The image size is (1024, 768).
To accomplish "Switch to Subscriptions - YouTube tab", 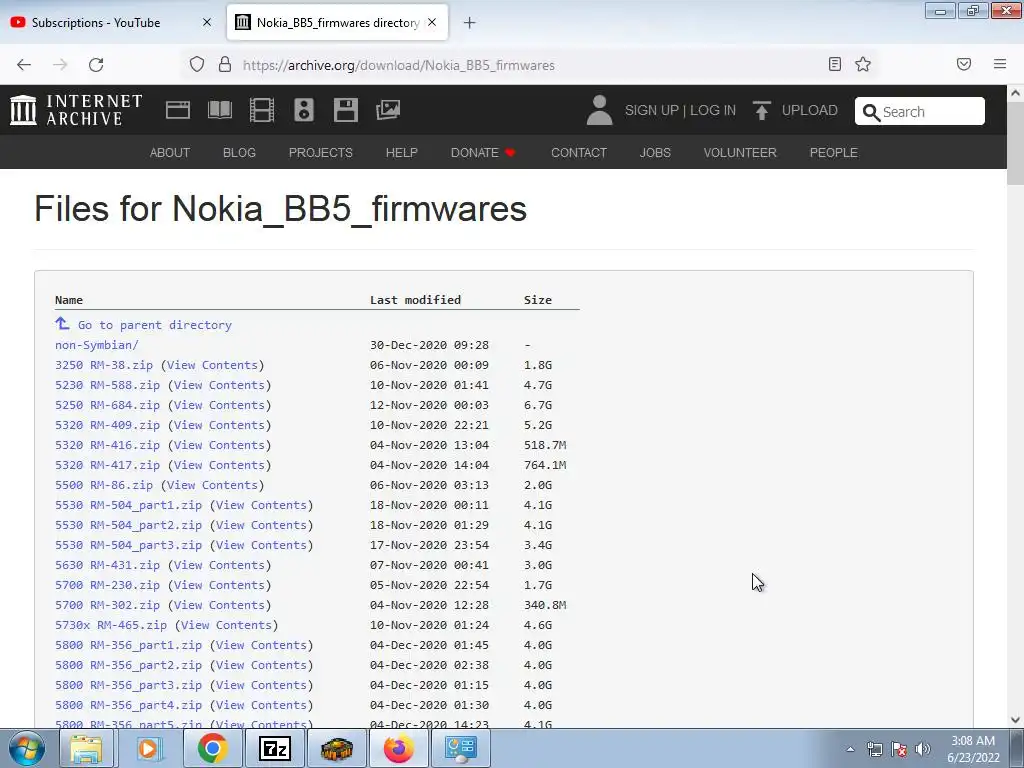I will (112, 23).
